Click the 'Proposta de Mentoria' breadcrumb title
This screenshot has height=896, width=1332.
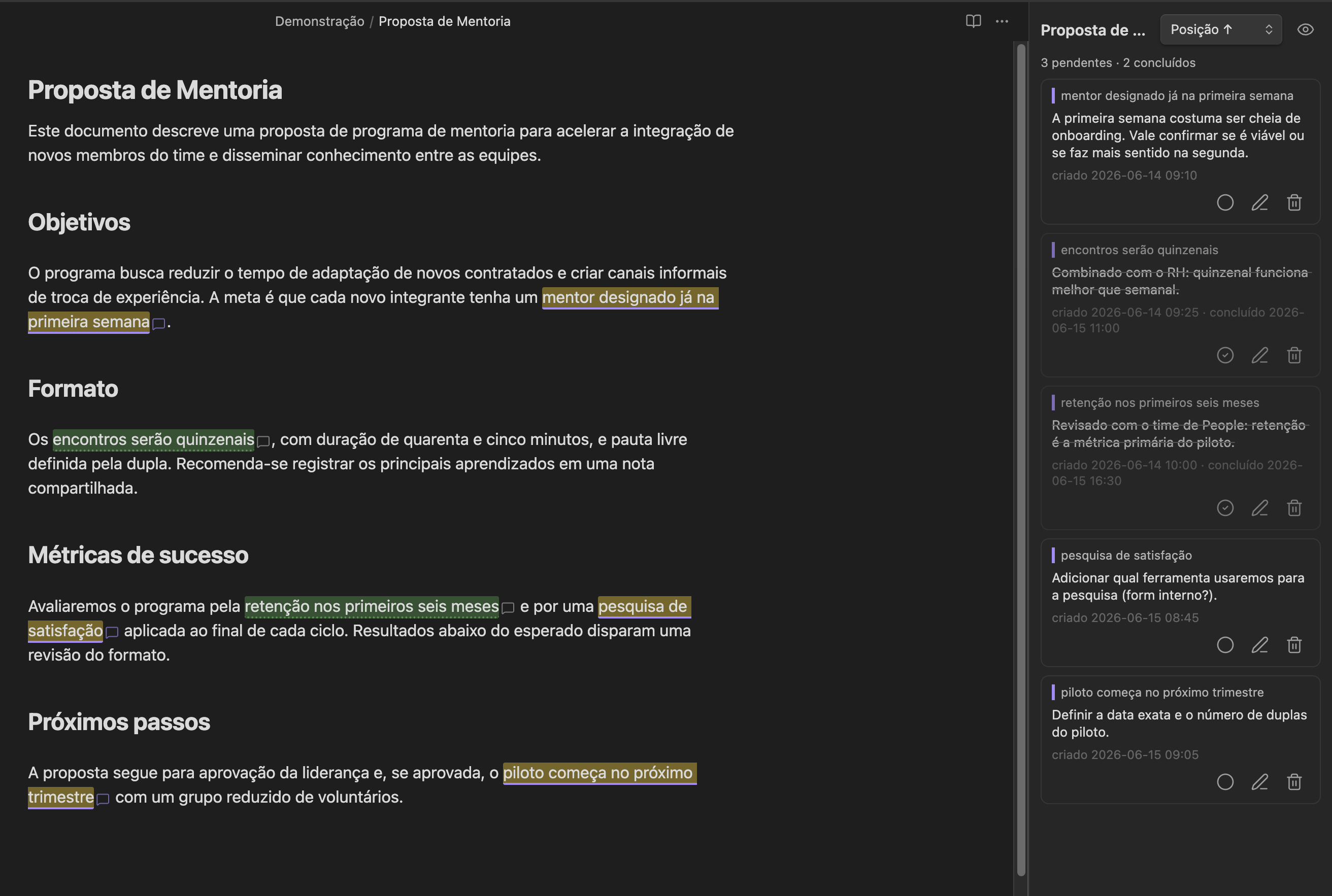pos(444,21)
